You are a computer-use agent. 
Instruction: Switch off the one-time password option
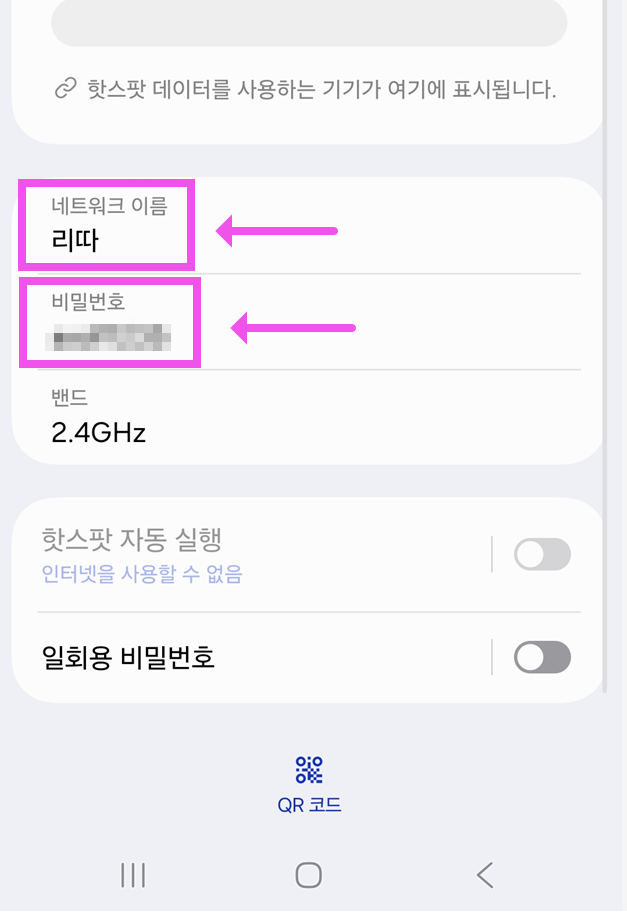point(543,657)
